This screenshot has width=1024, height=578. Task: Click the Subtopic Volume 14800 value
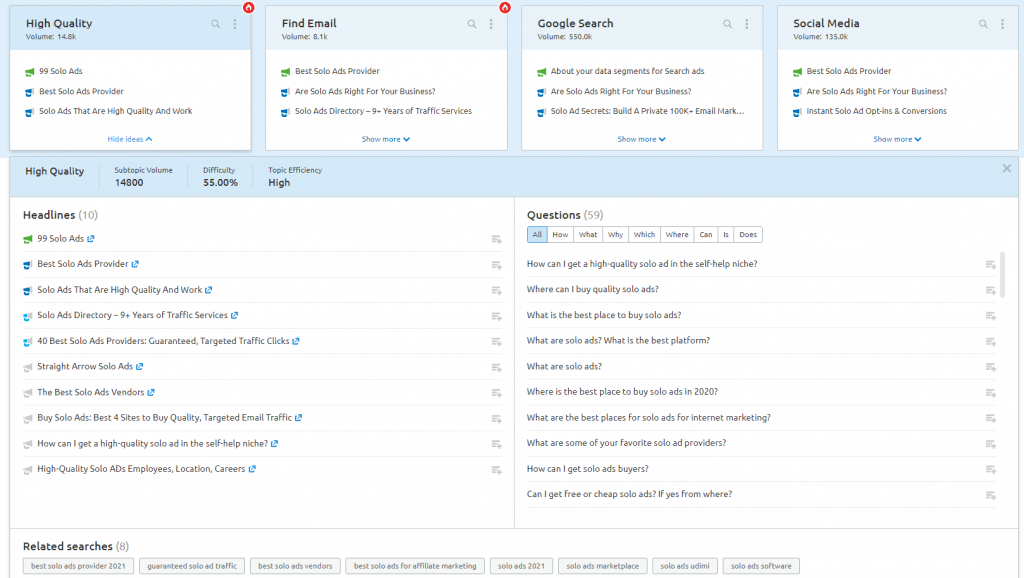coord(129,183)
